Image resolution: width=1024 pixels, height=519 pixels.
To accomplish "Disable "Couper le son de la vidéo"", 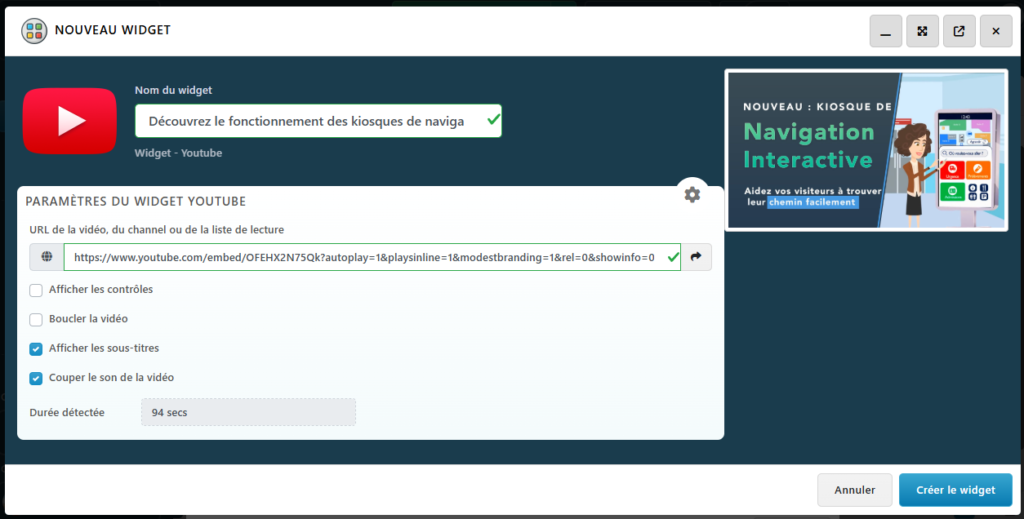I will click(36, 378).
